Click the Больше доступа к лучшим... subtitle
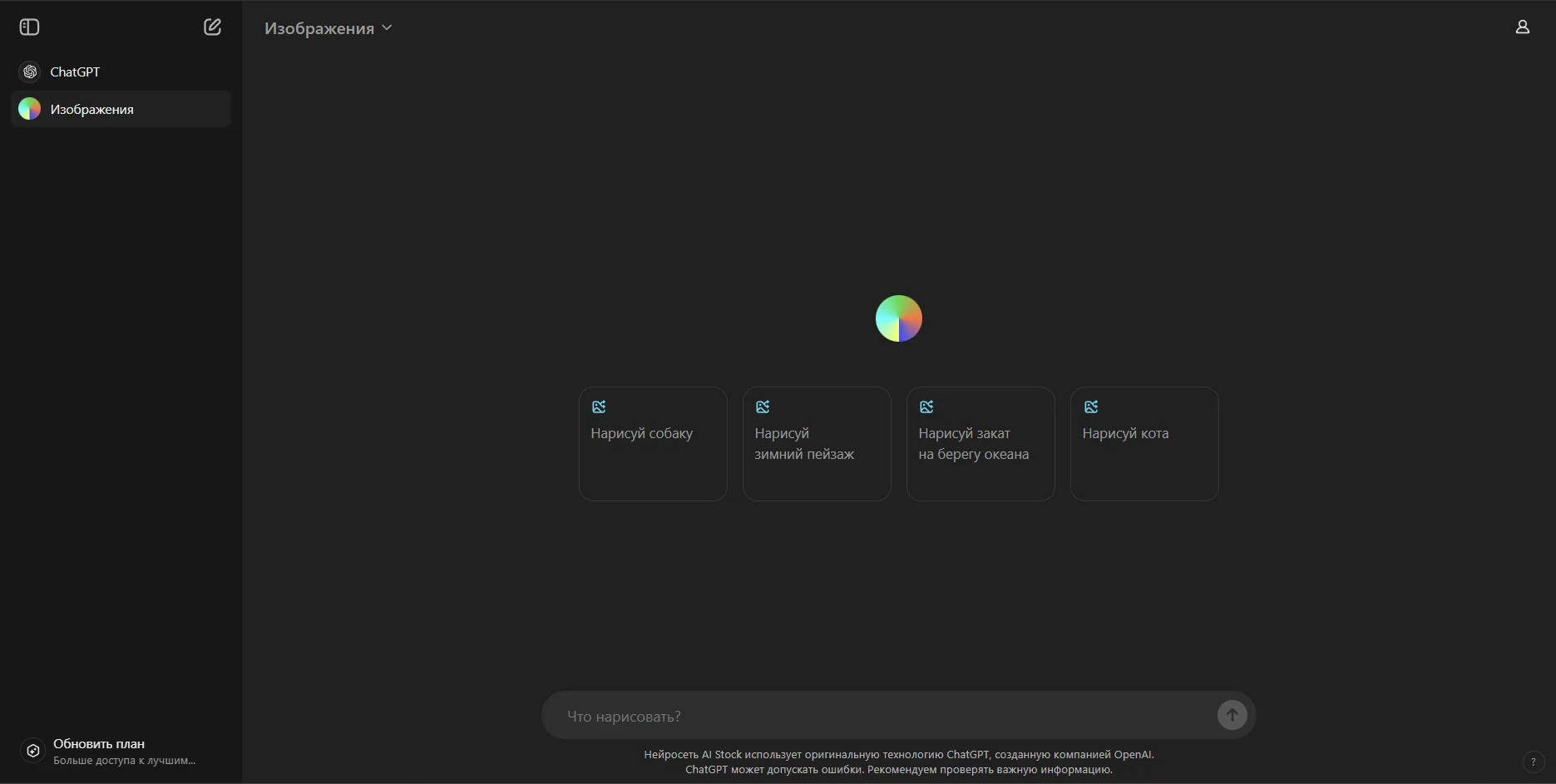The height and width of the screenshot is (784, 1556). pyautogui.click(x=125, y=761)
